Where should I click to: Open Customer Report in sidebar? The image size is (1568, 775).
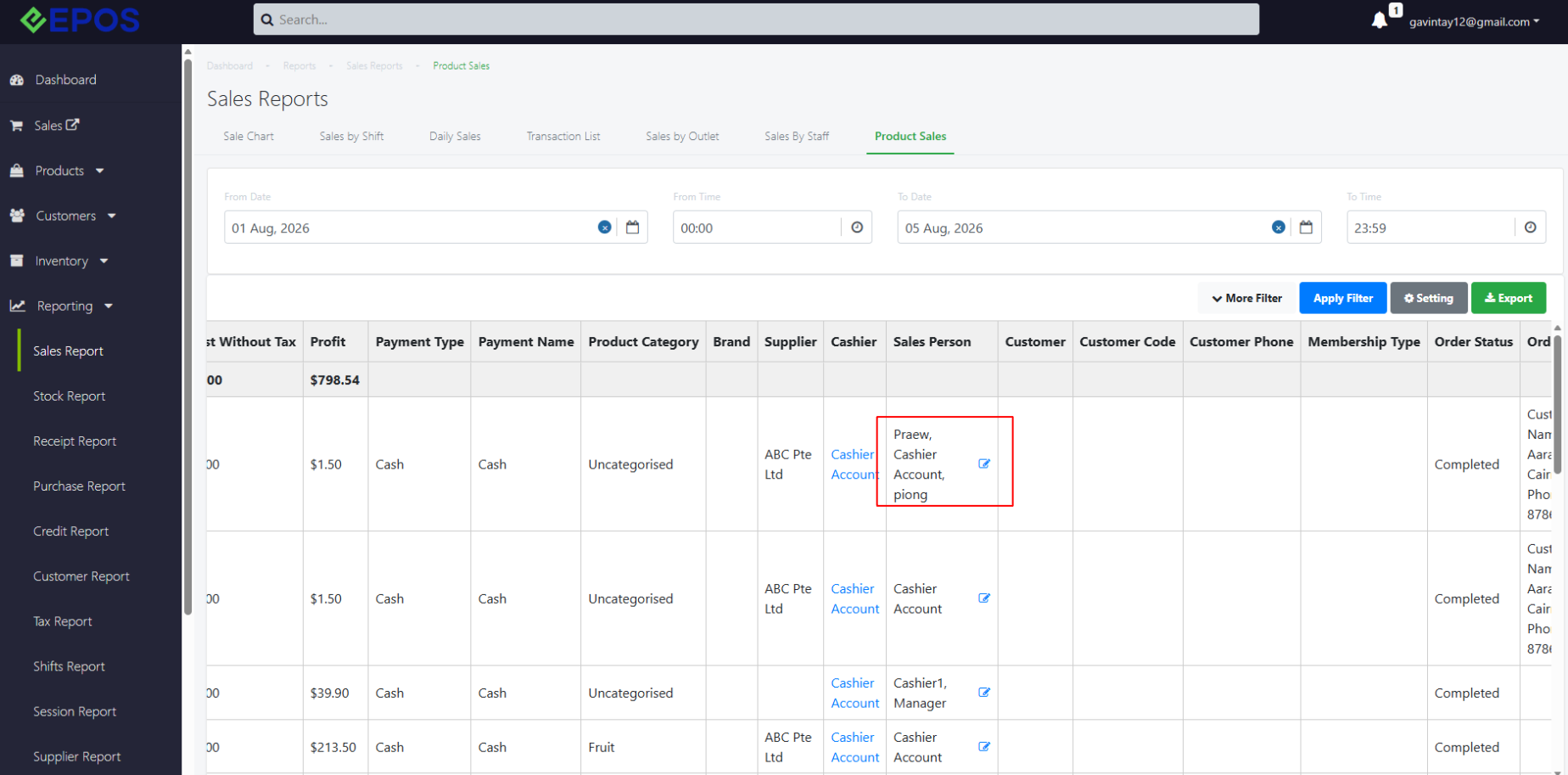point(81,576)
